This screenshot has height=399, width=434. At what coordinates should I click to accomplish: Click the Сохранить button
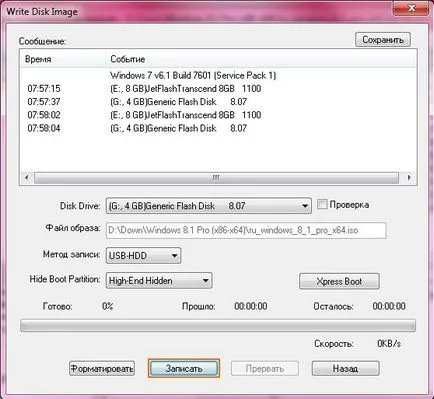(383, 40)
